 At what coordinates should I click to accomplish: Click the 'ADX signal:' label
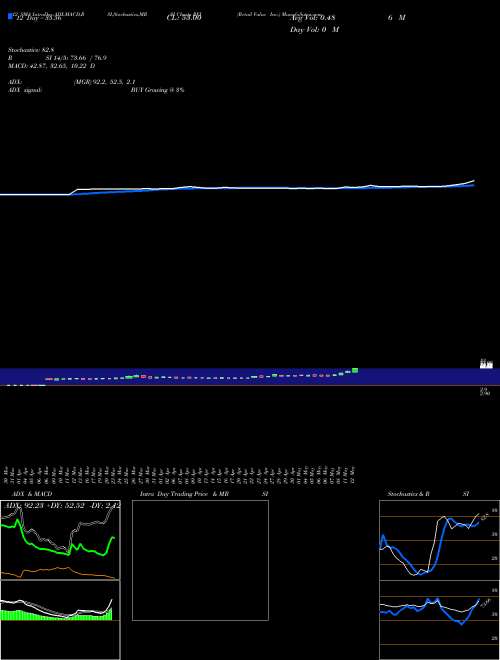[25, 90]
